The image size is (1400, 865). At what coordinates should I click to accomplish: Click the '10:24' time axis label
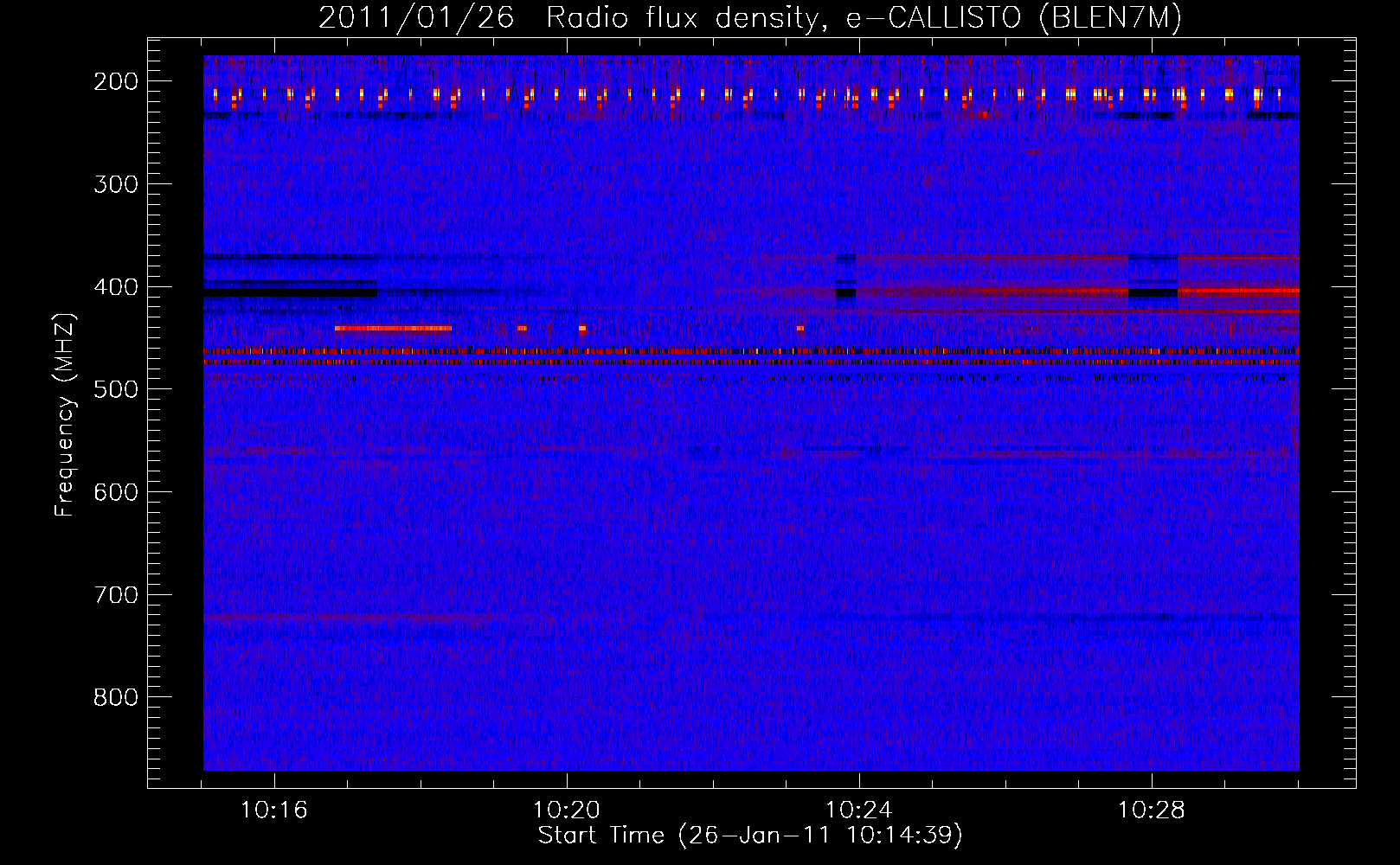tap(859, 811)
